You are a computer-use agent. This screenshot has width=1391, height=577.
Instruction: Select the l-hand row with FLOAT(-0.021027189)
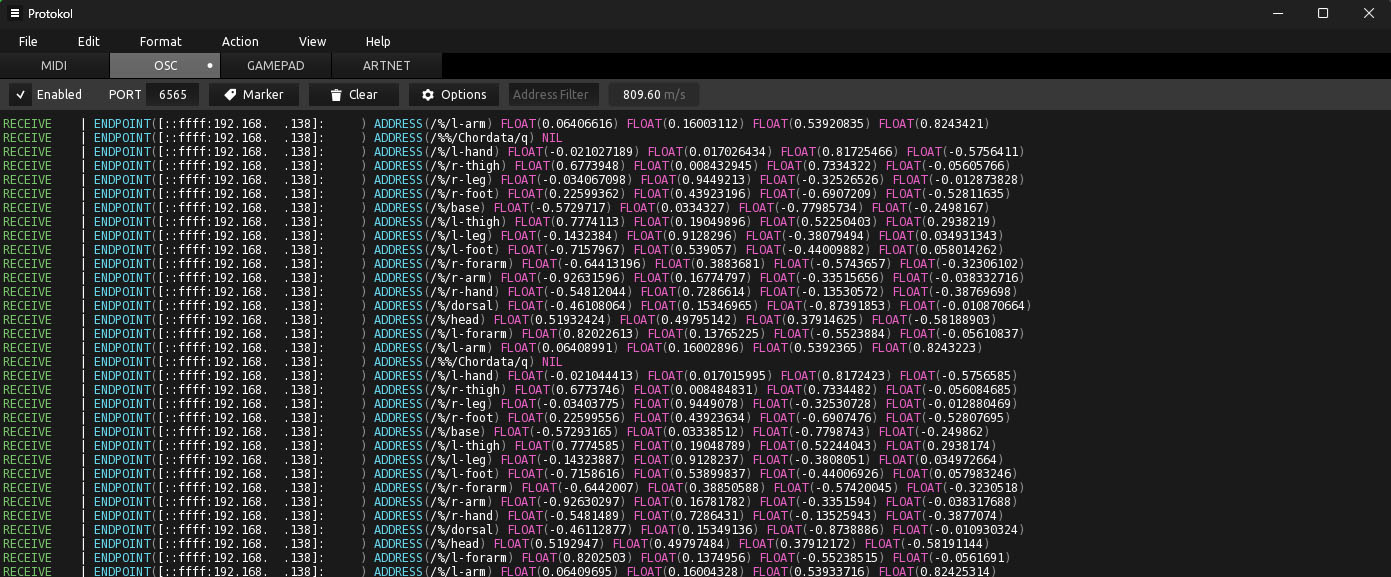click(x=512, y=152)
